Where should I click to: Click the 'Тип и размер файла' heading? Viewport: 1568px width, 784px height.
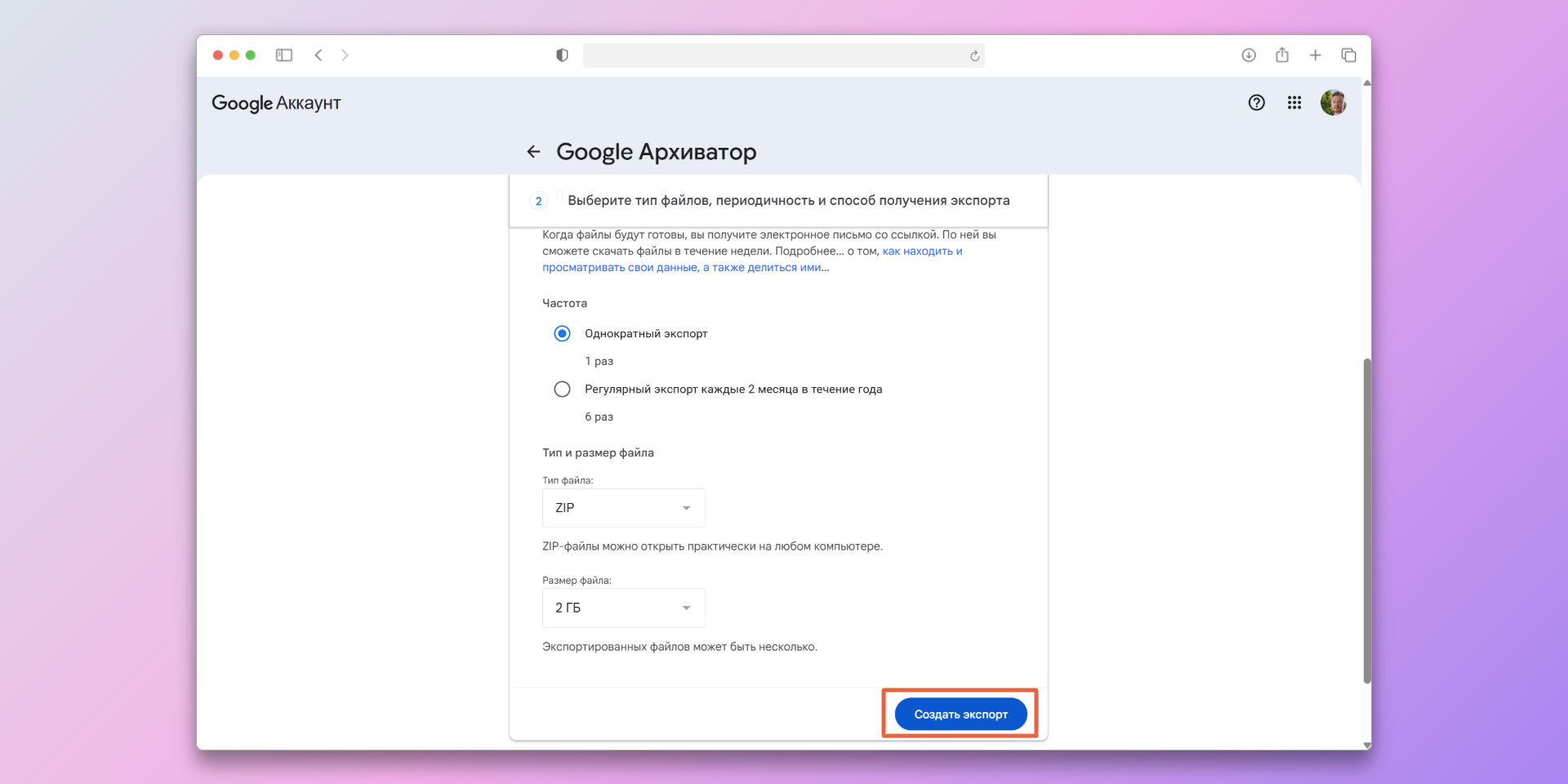click(x=598, y=452)
